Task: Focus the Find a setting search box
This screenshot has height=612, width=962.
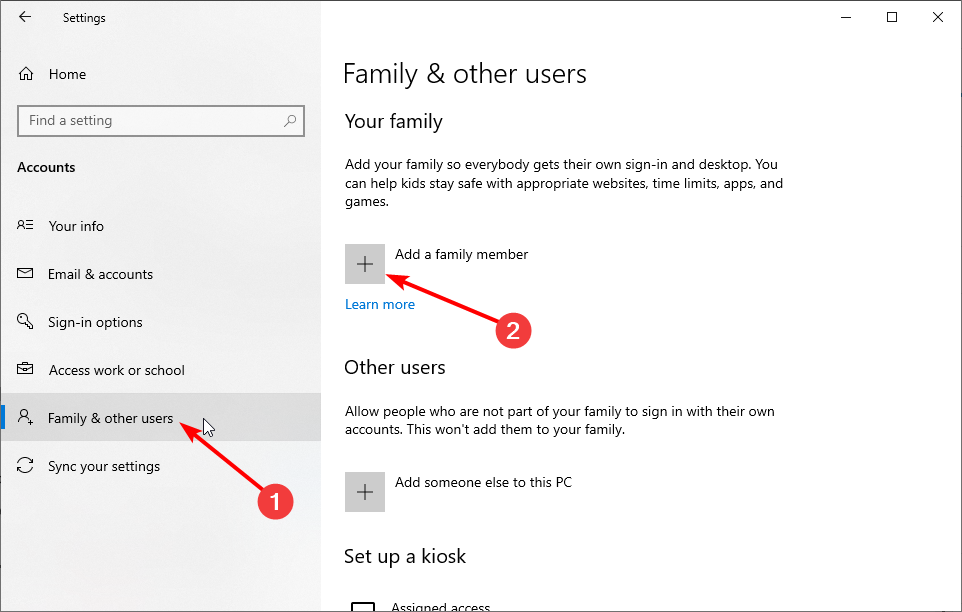Action: tap(150, 121)
